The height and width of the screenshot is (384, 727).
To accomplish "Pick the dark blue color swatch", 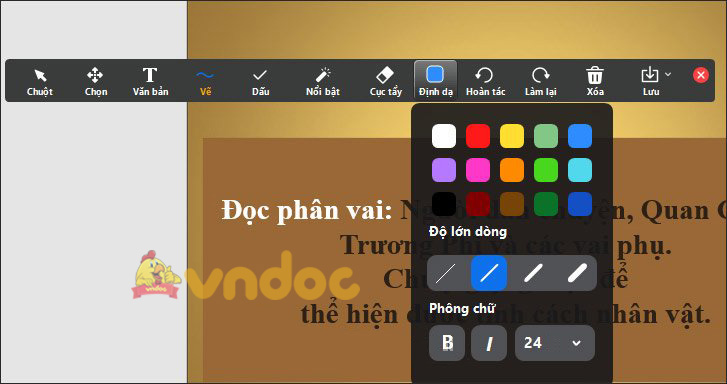I will point(580,204).
